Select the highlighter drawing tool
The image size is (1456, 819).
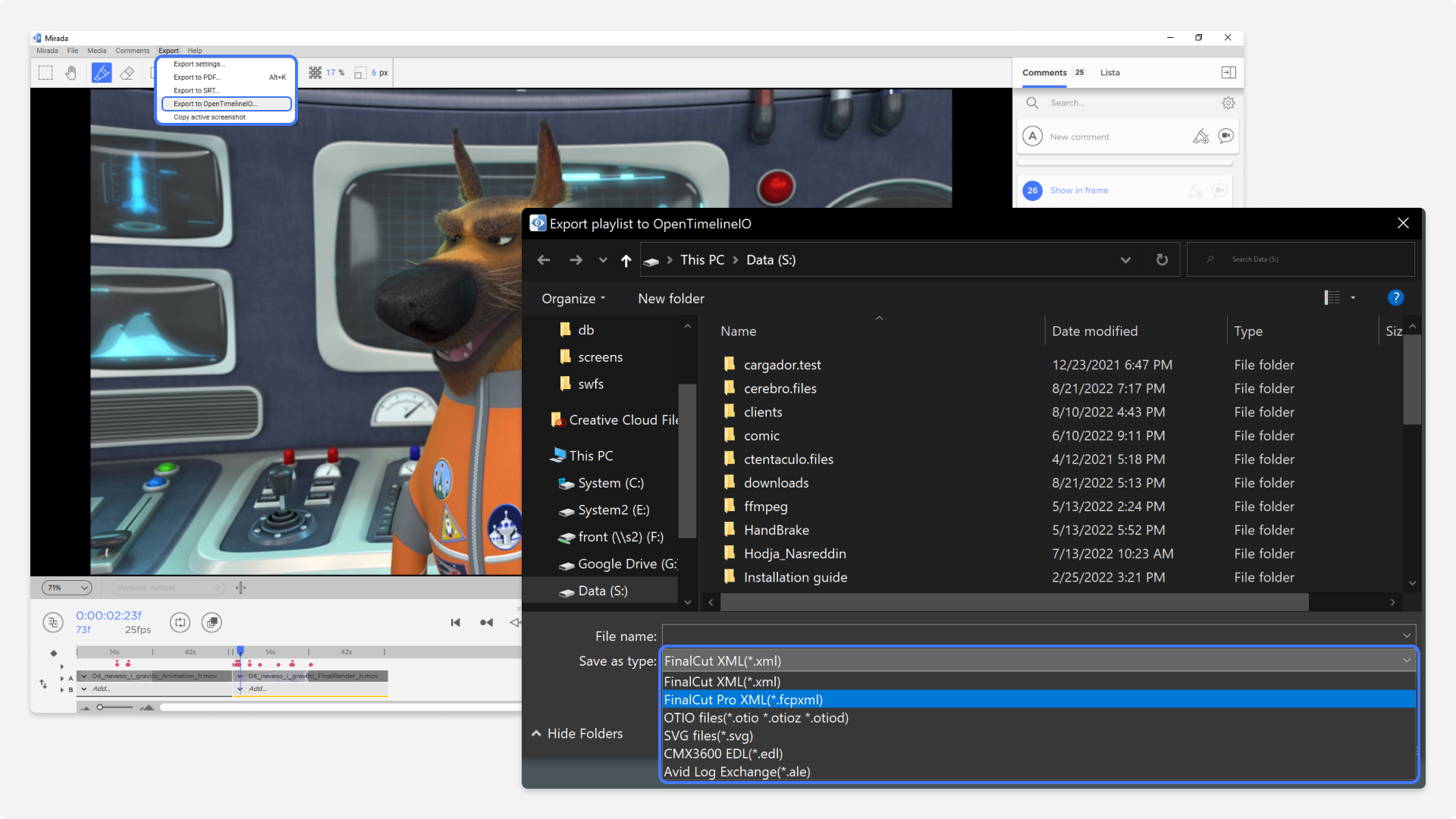click(102, 73)
